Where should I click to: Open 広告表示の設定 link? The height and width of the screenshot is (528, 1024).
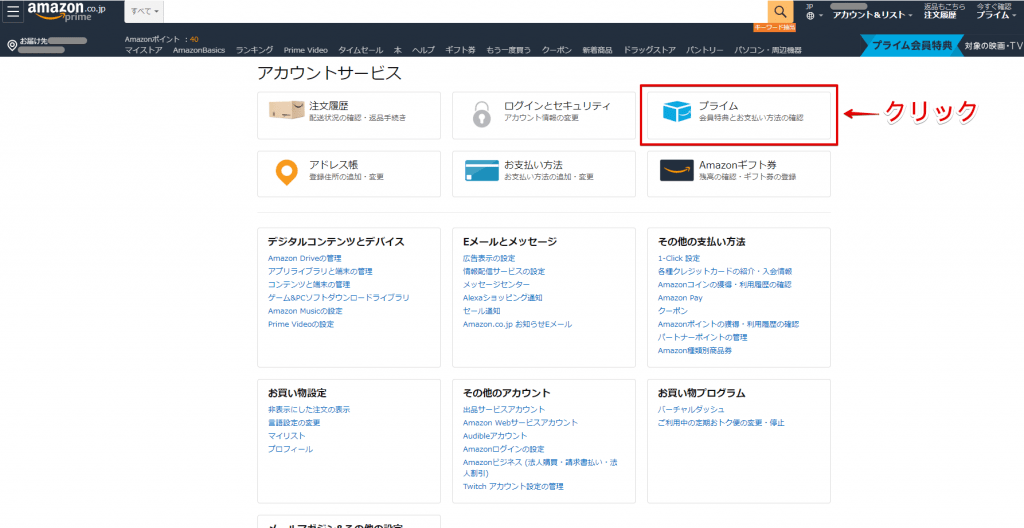click(x=489, y=258)
